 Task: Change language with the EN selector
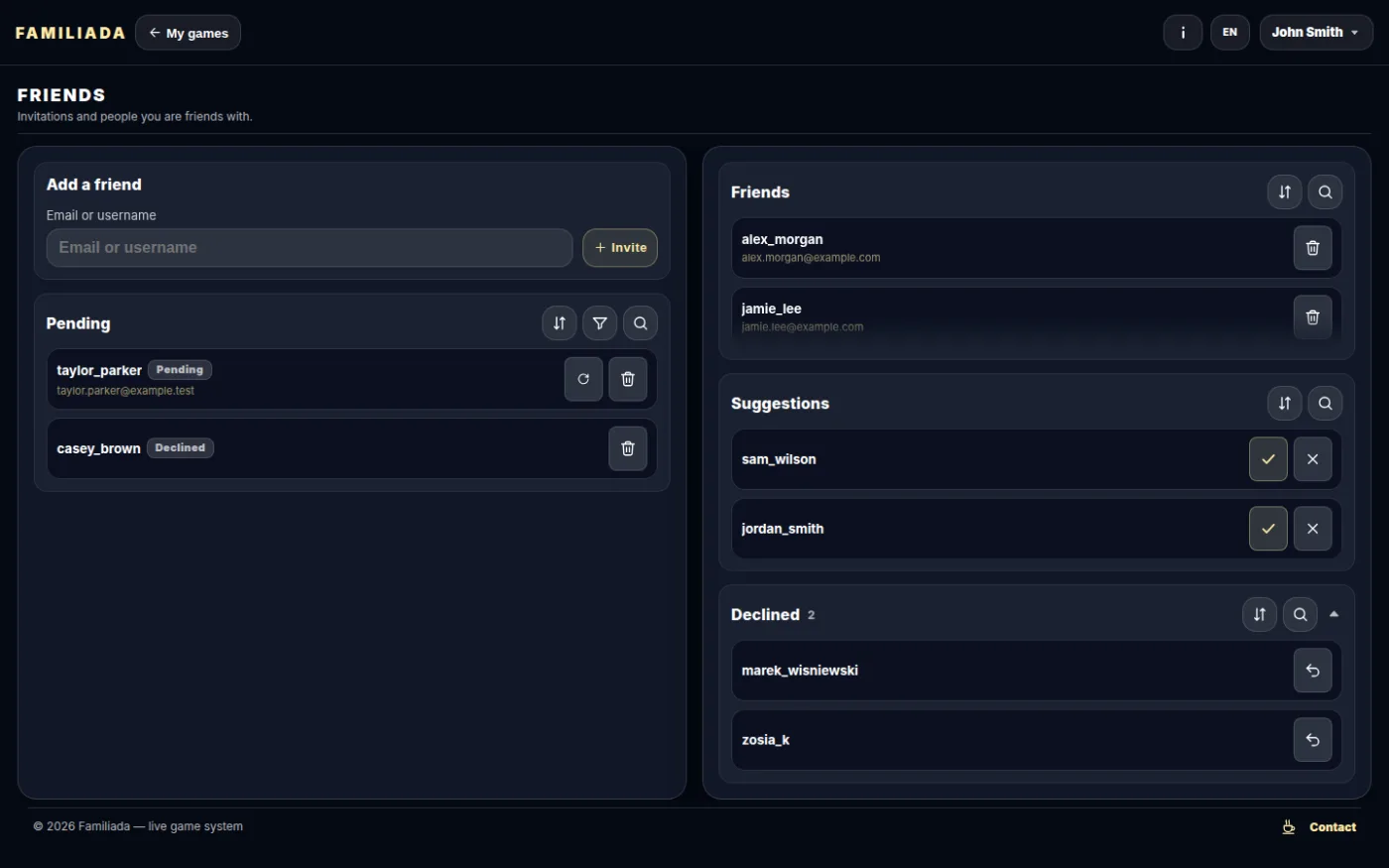click(x=1230, y=33)
